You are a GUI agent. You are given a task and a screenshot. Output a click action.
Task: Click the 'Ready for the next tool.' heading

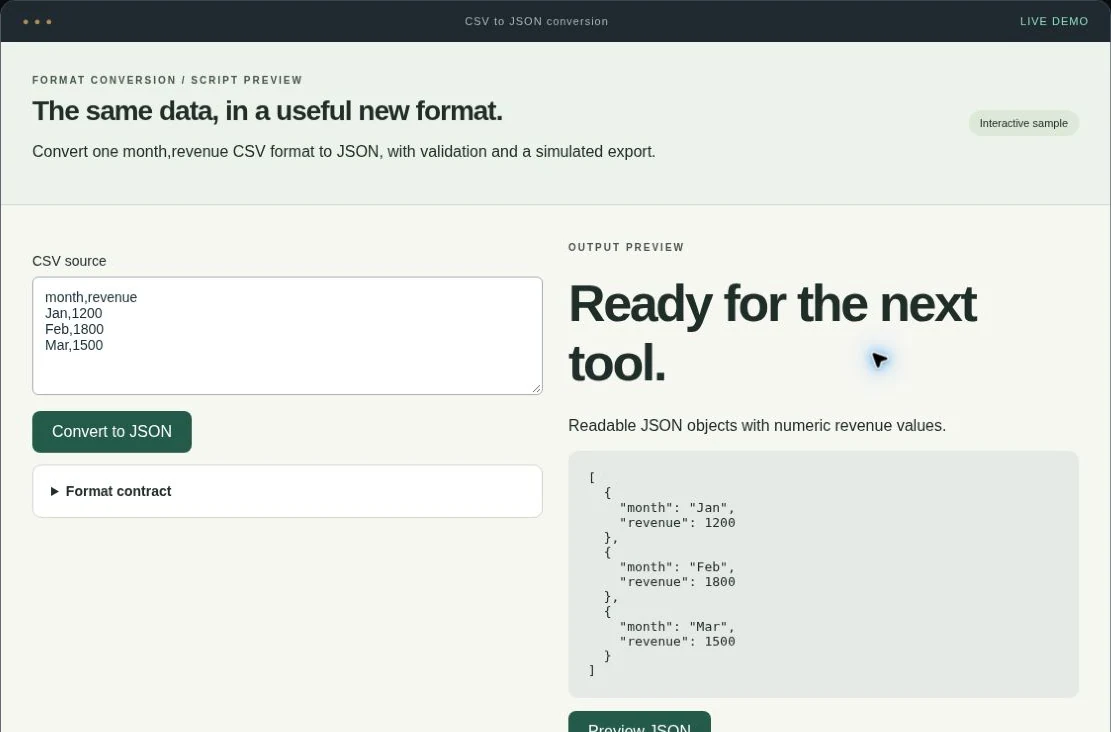[772, 333]
